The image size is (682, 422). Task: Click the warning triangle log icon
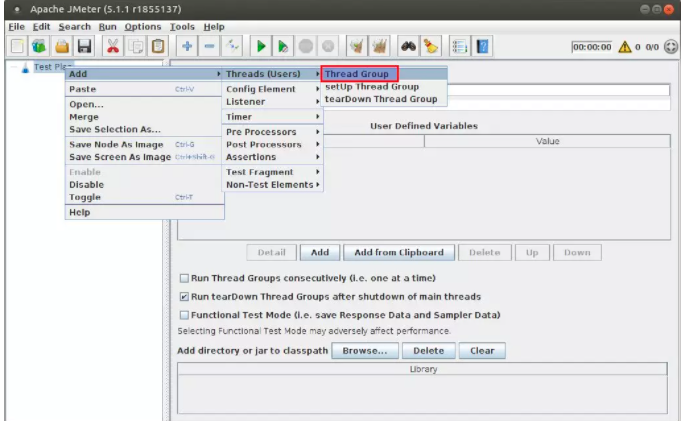click(625, 47)
